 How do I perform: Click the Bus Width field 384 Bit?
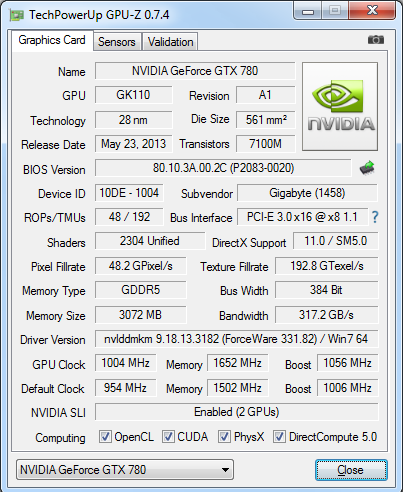point(327,290)
